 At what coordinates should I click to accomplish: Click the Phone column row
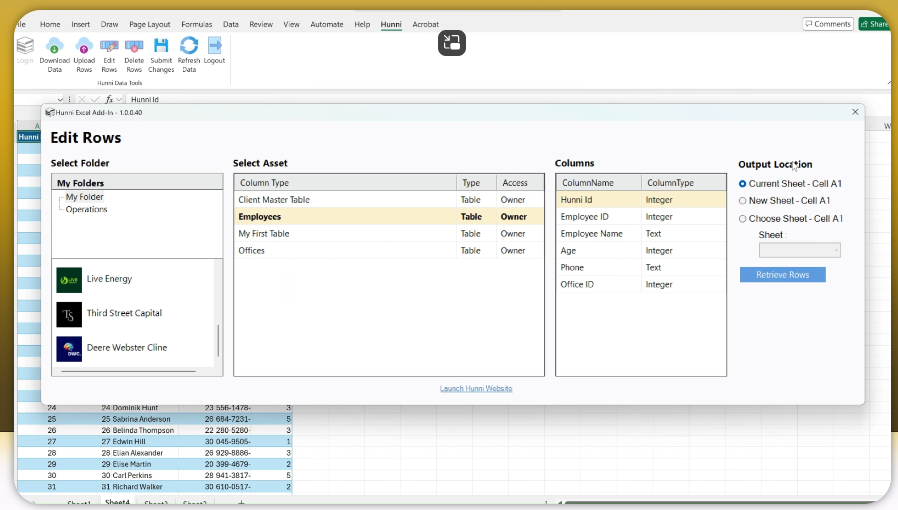tap(641, 267)
